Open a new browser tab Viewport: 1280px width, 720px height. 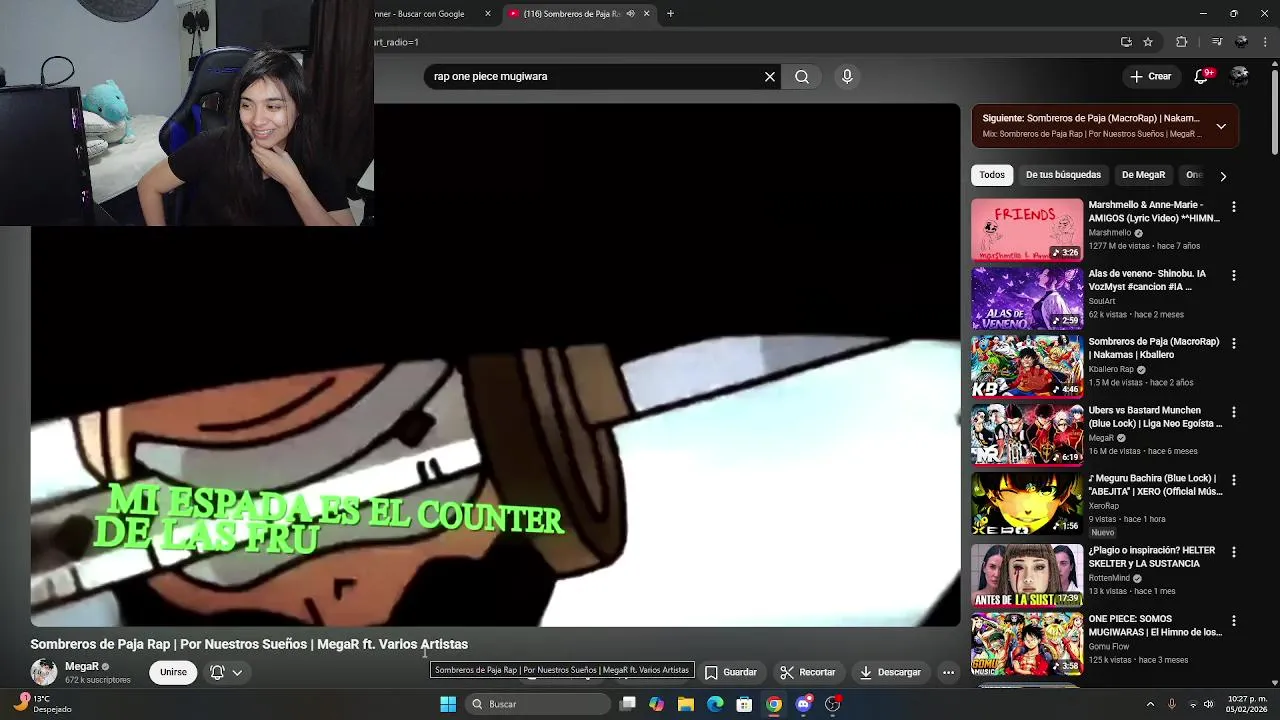point(670,14)
